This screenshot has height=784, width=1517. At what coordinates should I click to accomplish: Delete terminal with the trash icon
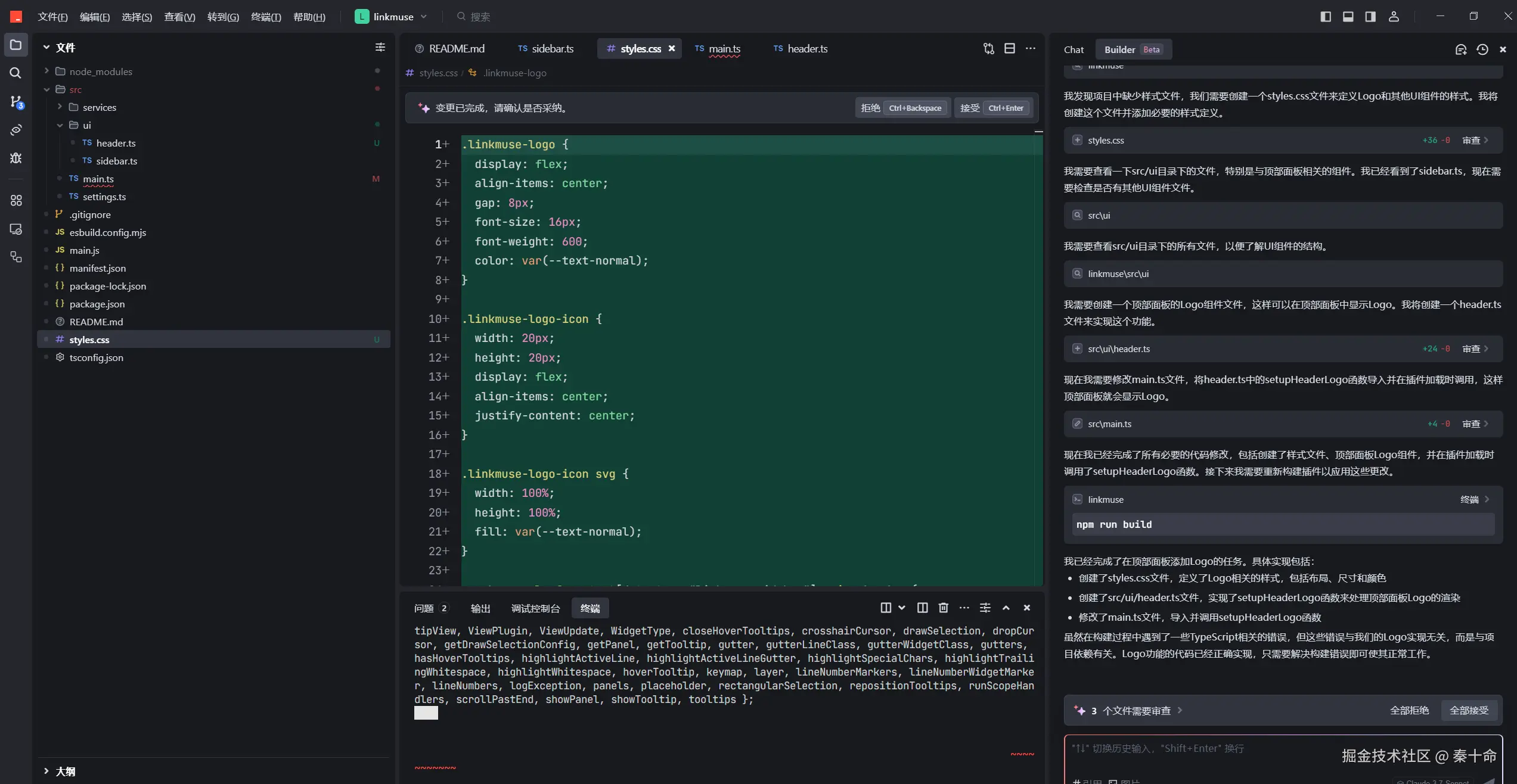[x=943, y=608]
